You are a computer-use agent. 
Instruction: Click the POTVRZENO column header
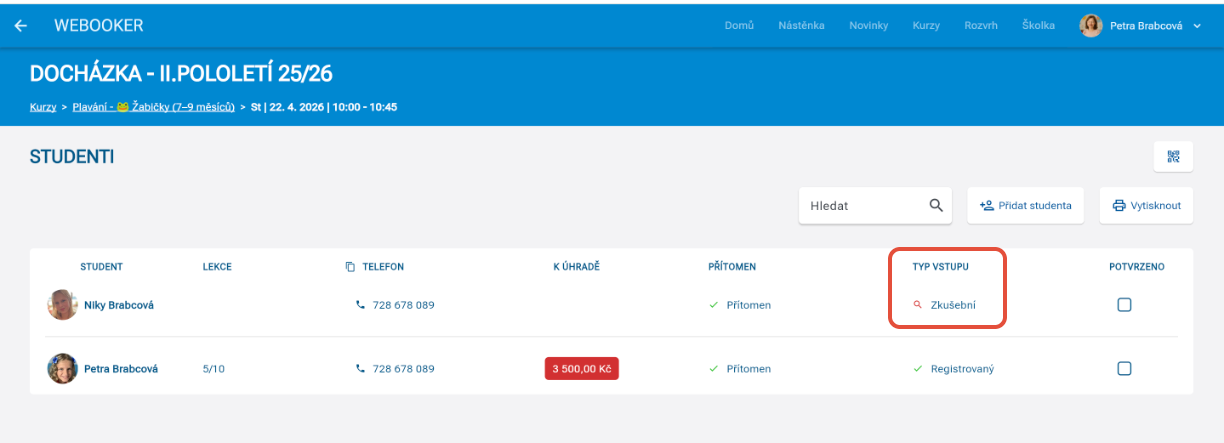point(1137,267)
